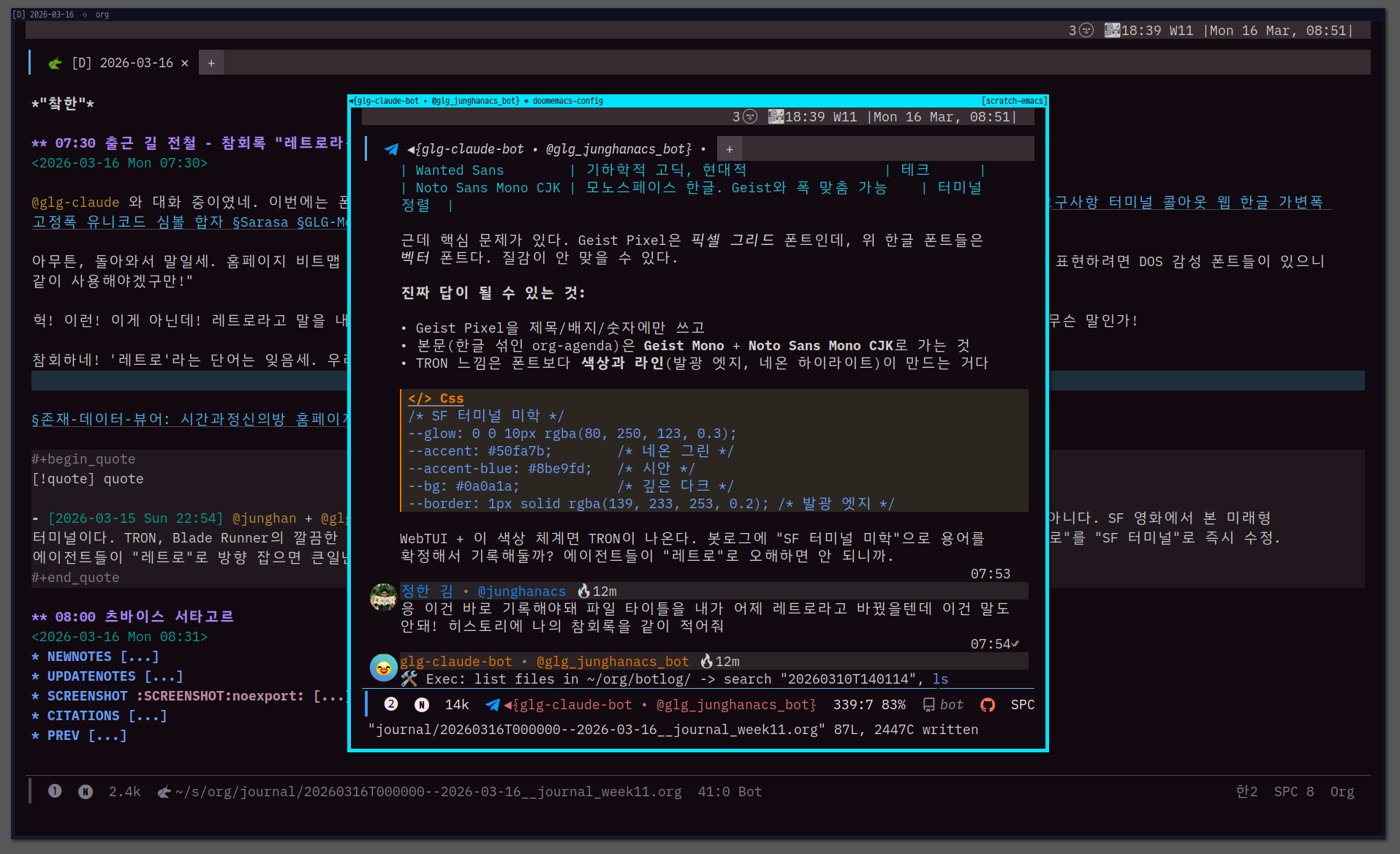Add a new tab in the chat window
The width and height of the screenshot is (1400, 854).
point(729,150)
